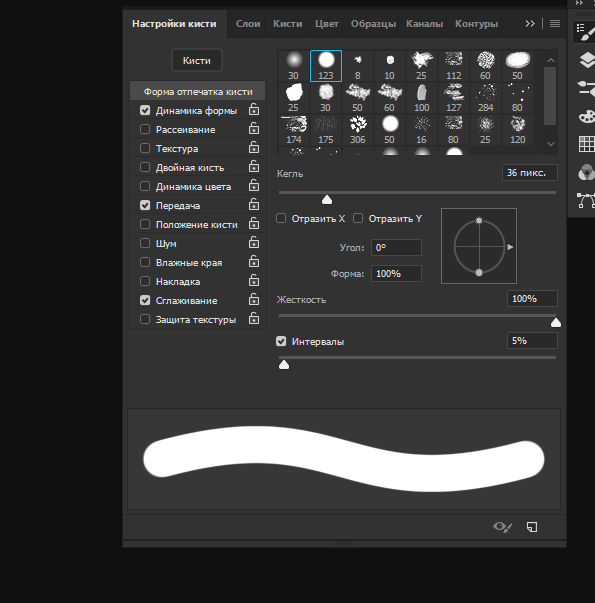Toggle the live brush tip preview eye icon
Screen dimensions: 595x603
coord(502,527)
